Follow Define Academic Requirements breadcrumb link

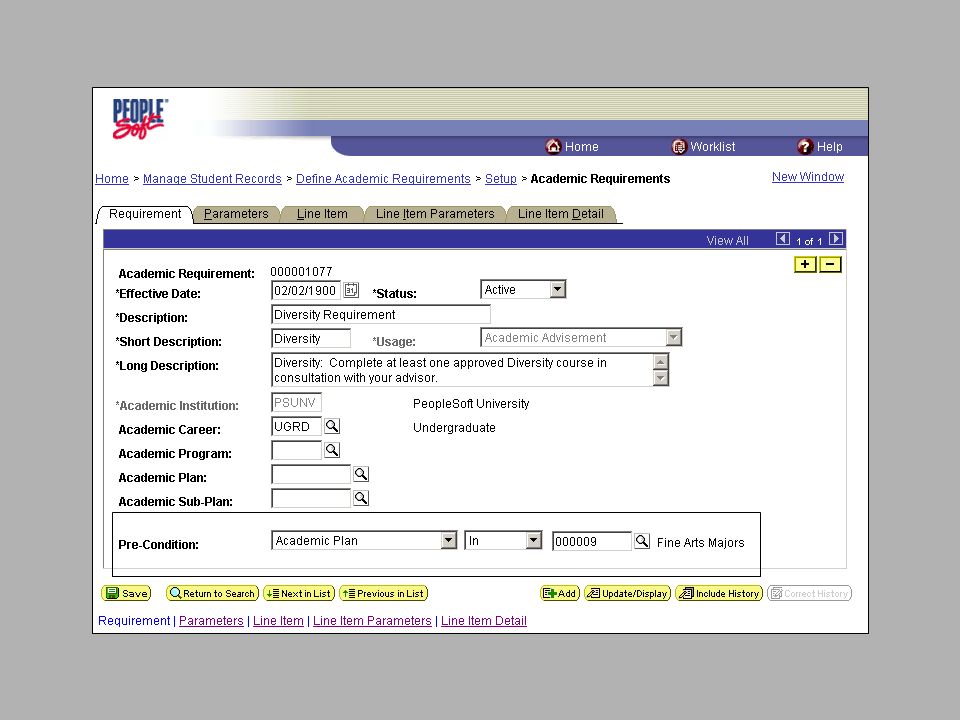pos(383,179)
